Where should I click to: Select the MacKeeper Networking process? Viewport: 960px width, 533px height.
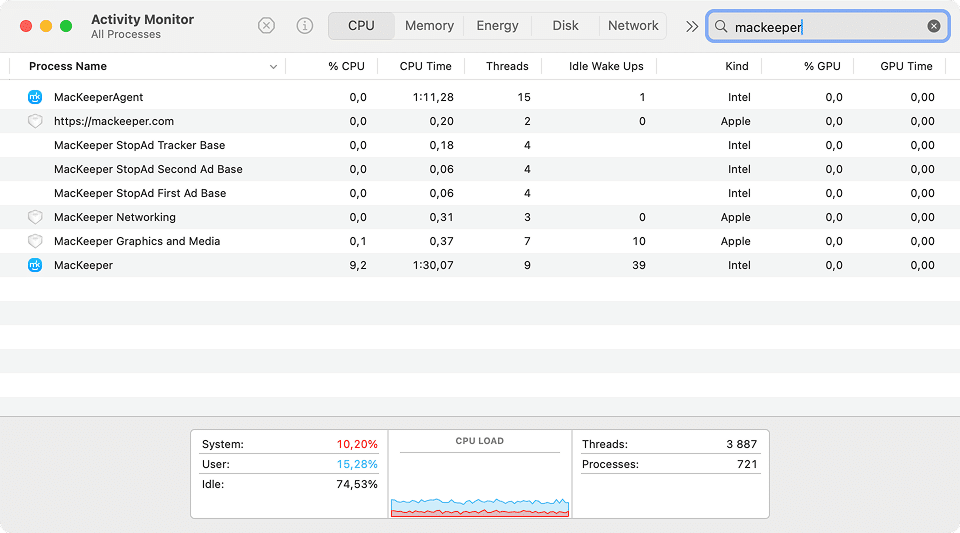[480, 217]
